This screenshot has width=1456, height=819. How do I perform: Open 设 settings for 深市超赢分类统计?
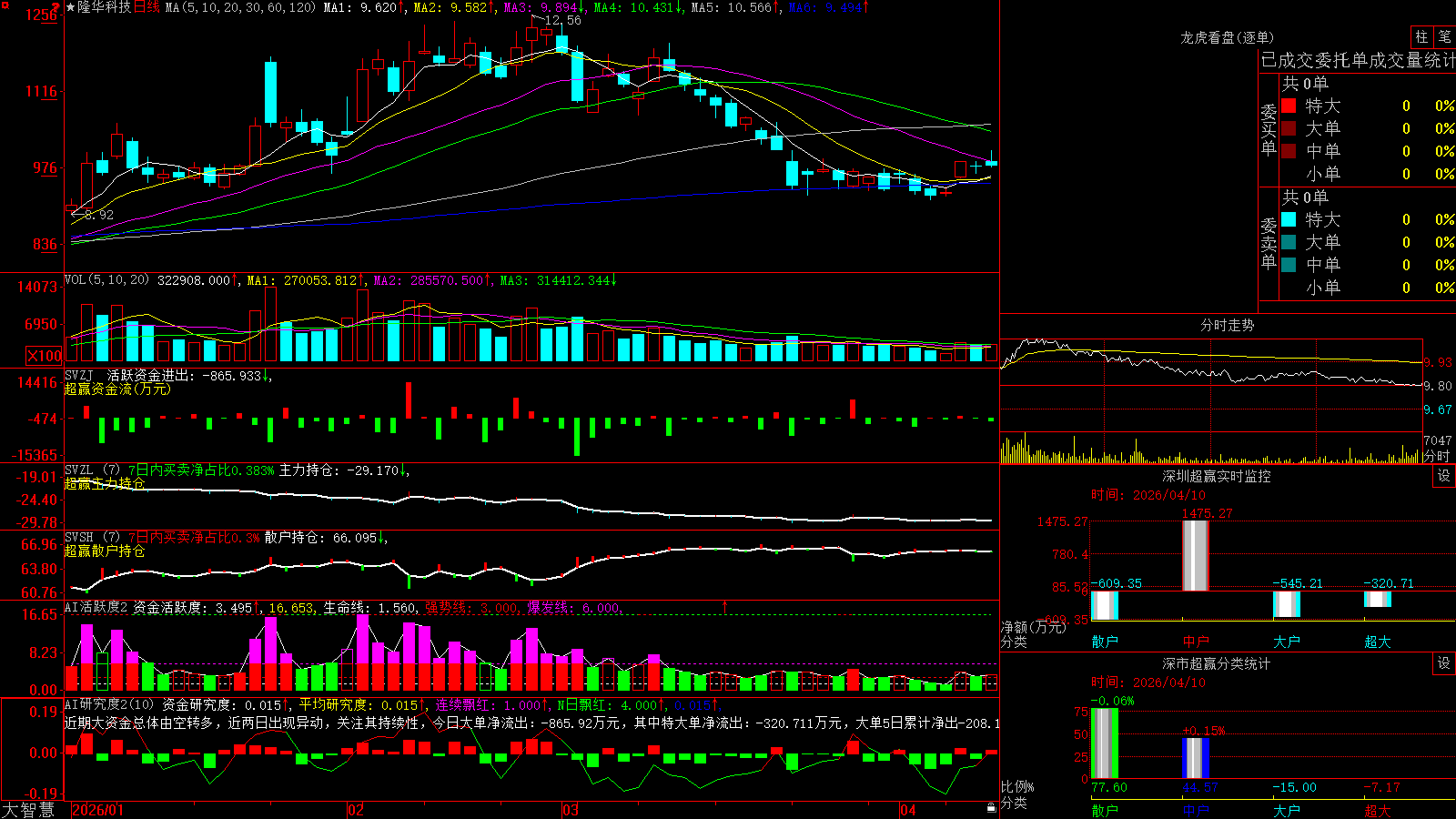coord(1444,663)
